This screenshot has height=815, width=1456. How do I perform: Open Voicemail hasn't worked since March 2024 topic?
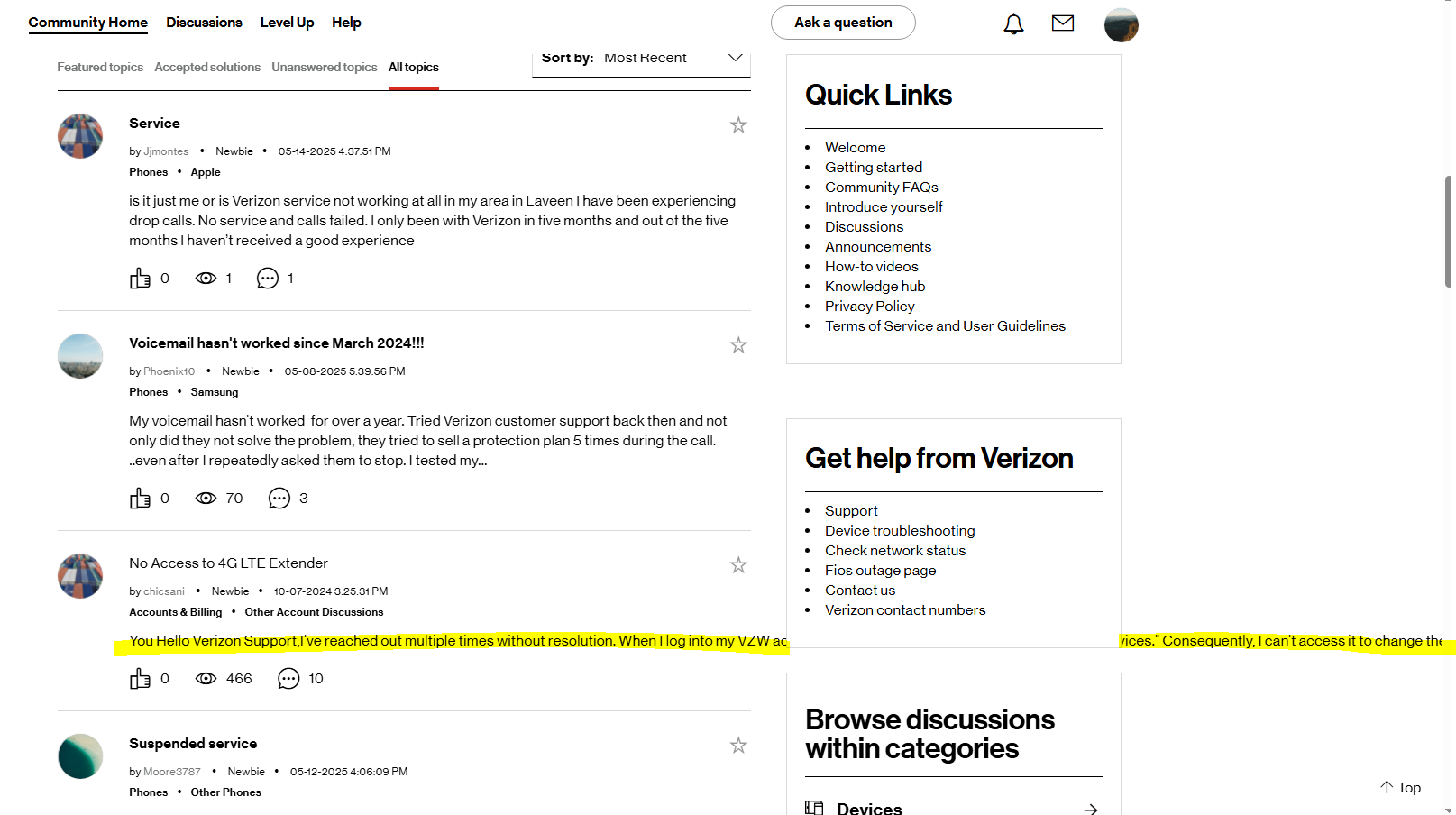click(277, 343)
